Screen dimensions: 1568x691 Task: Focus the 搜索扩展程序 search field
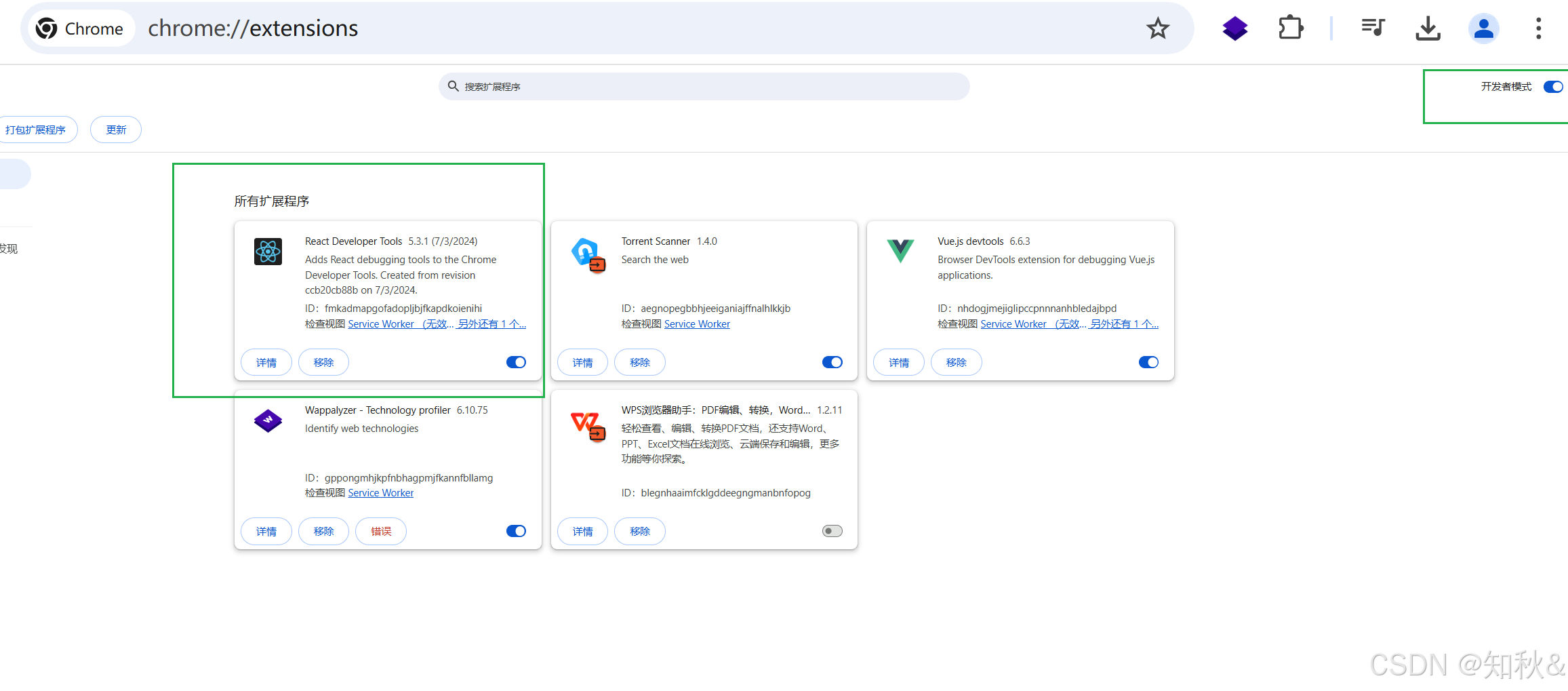704,86
